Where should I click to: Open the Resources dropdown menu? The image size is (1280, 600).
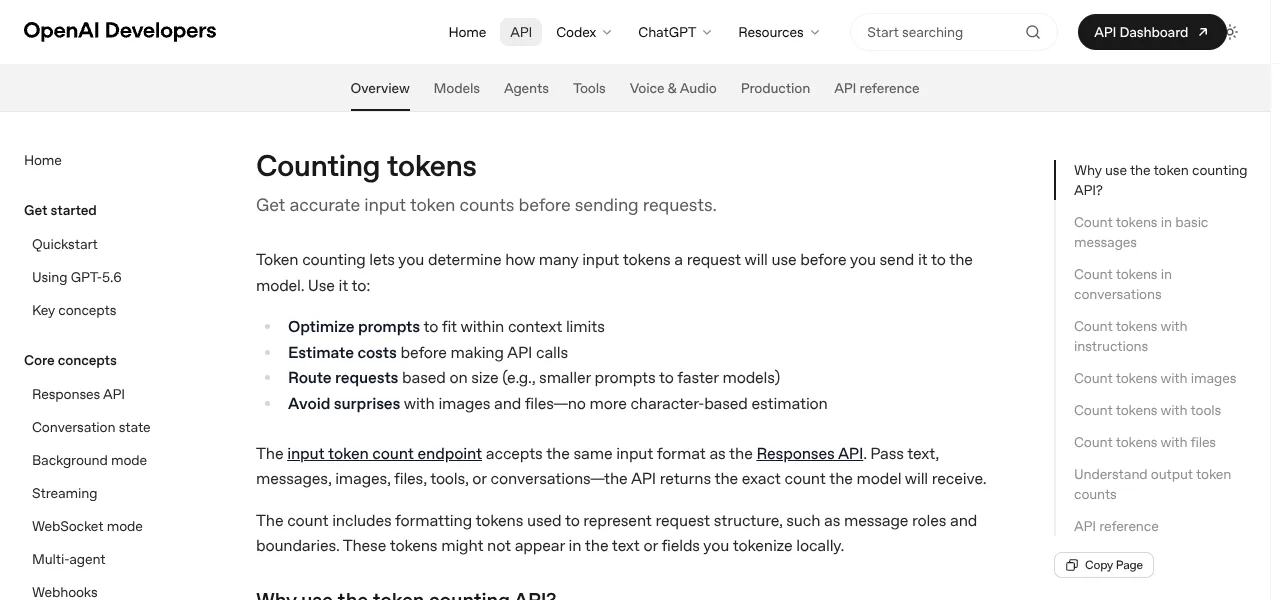(779, 32)
